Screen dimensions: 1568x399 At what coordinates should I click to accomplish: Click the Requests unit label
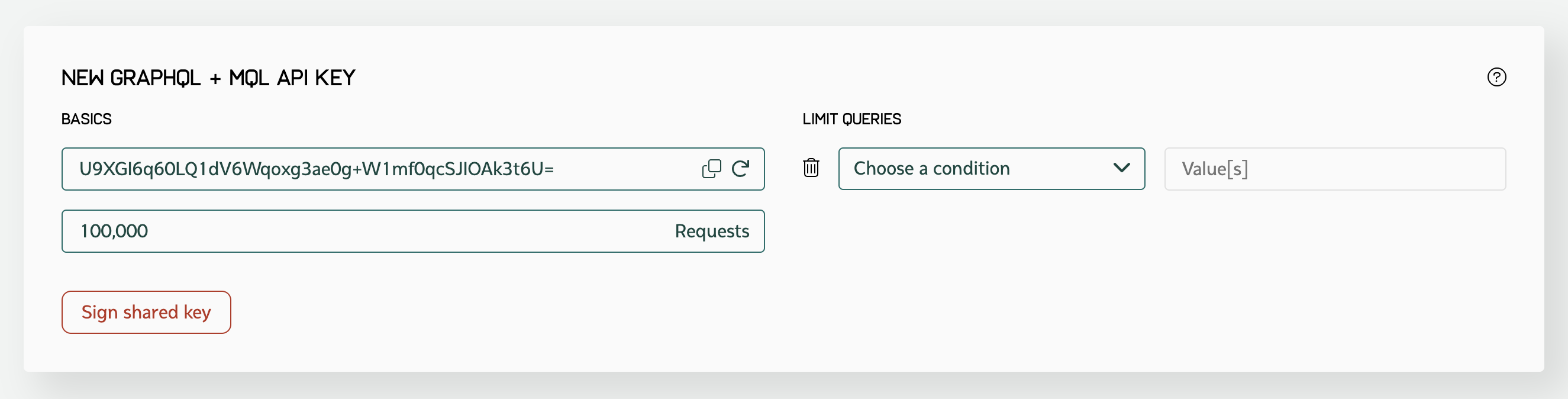point(712,231)
